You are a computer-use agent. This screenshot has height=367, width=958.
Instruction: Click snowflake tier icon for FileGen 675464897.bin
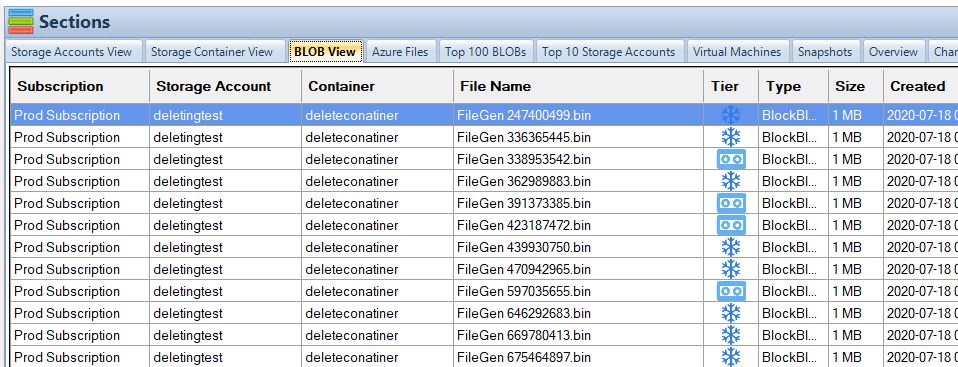pyautogui.click(x=731, y=357)
